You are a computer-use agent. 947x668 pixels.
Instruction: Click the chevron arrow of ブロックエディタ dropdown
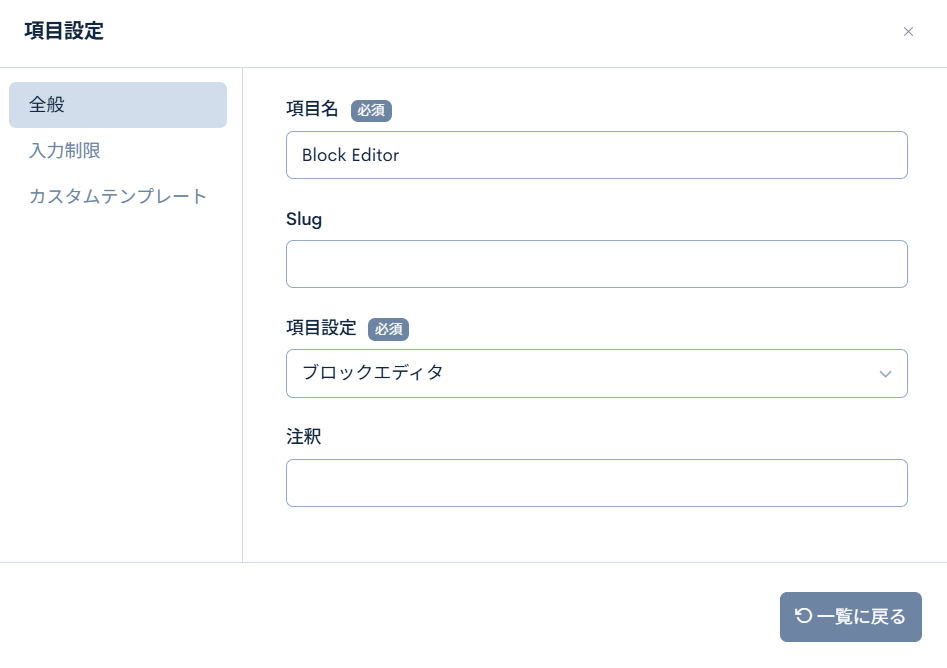[x=885, y=374]
